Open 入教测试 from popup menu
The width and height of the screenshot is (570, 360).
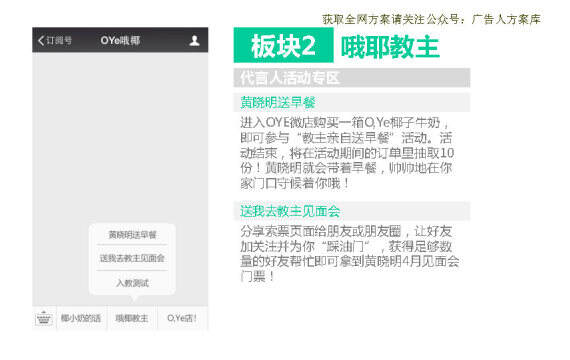tap(132, 283)
